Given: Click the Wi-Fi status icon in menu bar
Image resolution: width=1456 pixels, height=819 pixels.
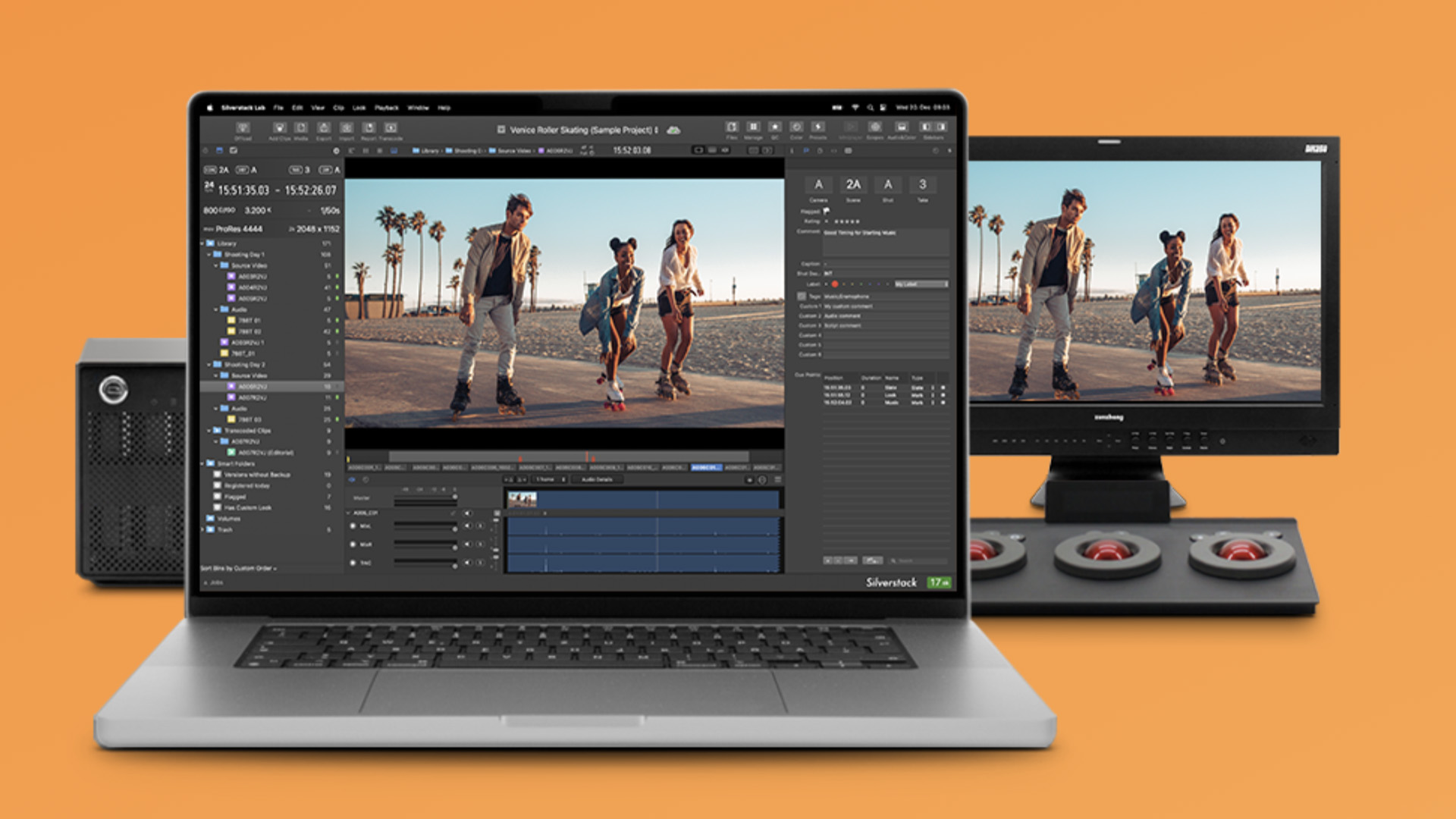Looking at the screenshot, I should [x=855, y=108].
